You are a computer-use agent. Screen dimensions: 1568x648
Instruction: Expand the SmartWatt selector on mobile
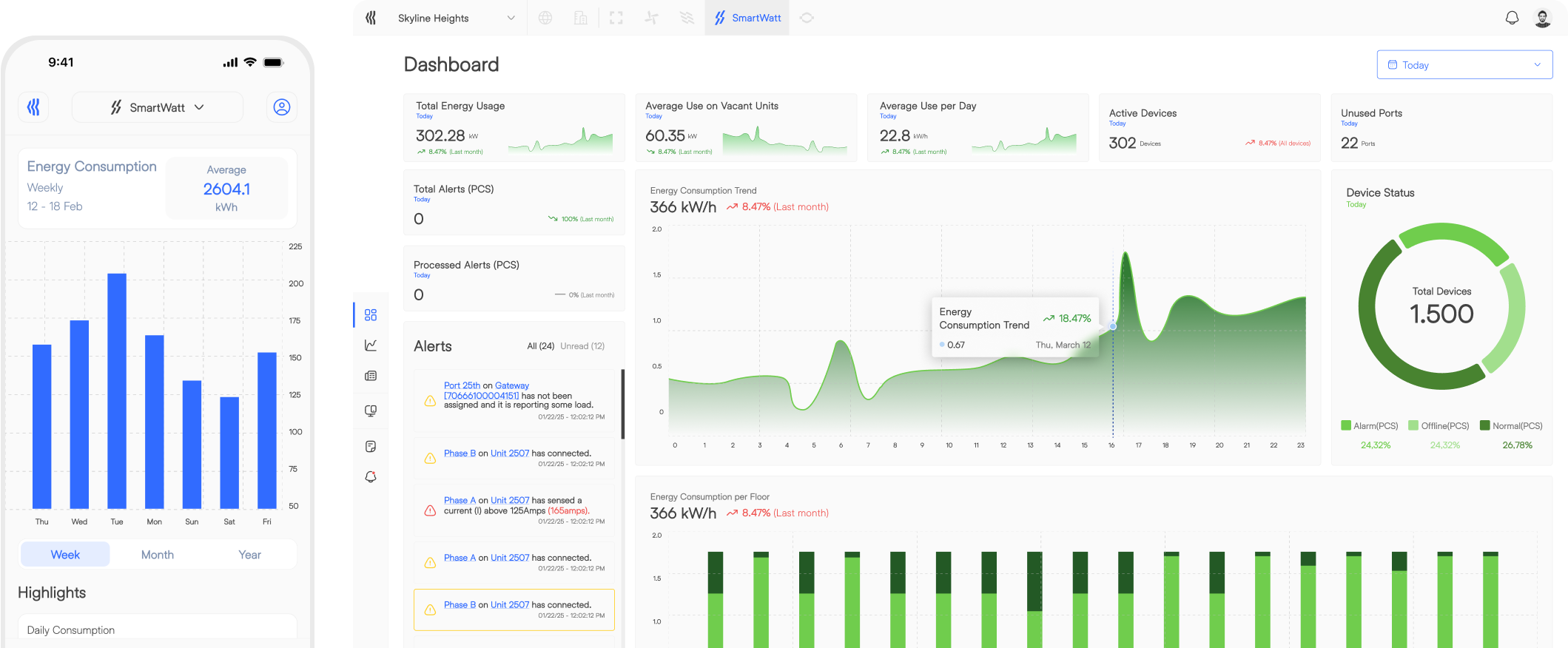157,107
